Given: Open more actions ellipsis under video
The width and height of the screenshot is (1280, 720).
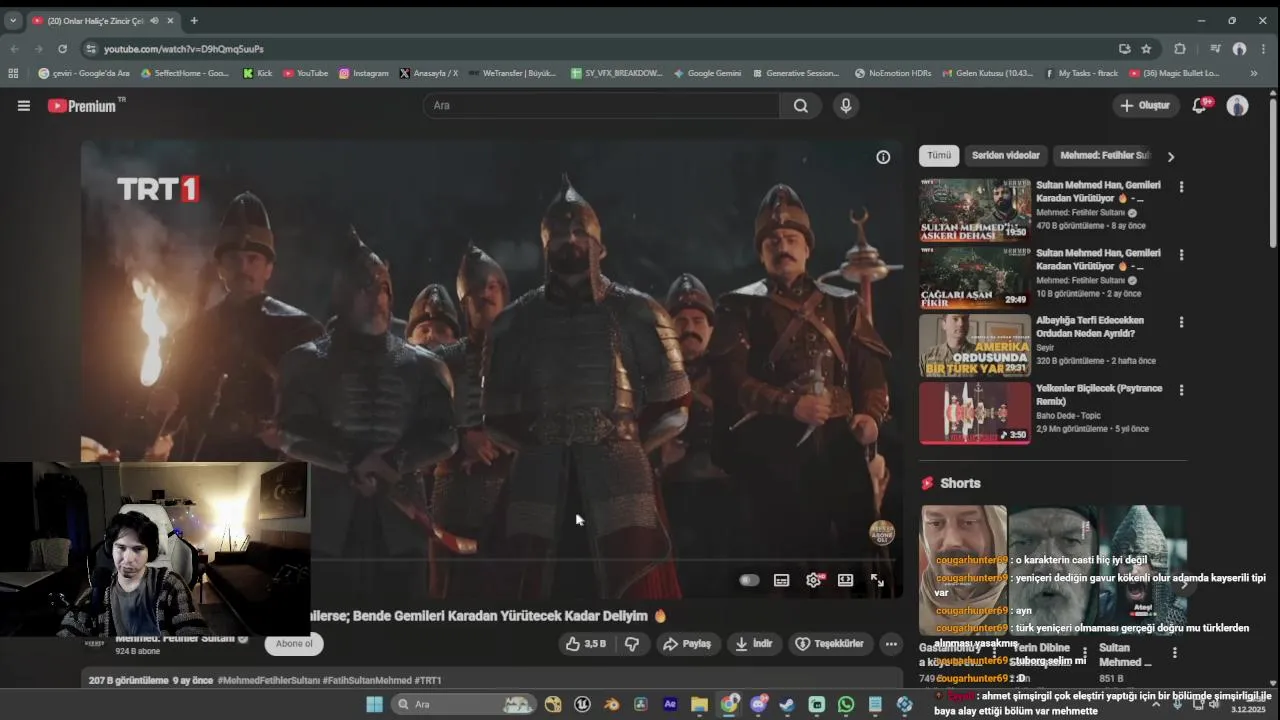Looking at the screenshot, I should pyautogui.click(x=891, y=644).
